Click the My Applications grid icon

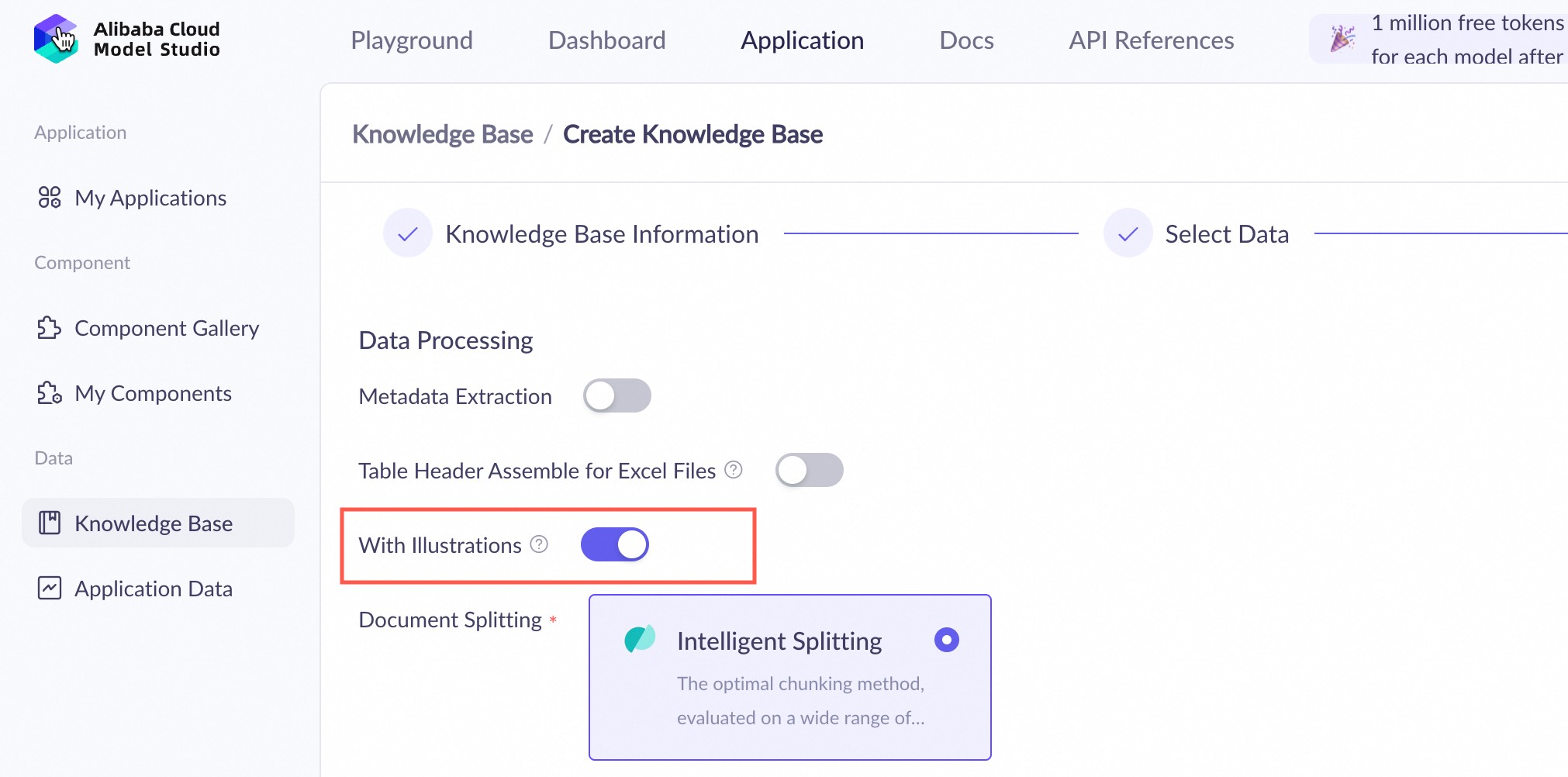50,198
